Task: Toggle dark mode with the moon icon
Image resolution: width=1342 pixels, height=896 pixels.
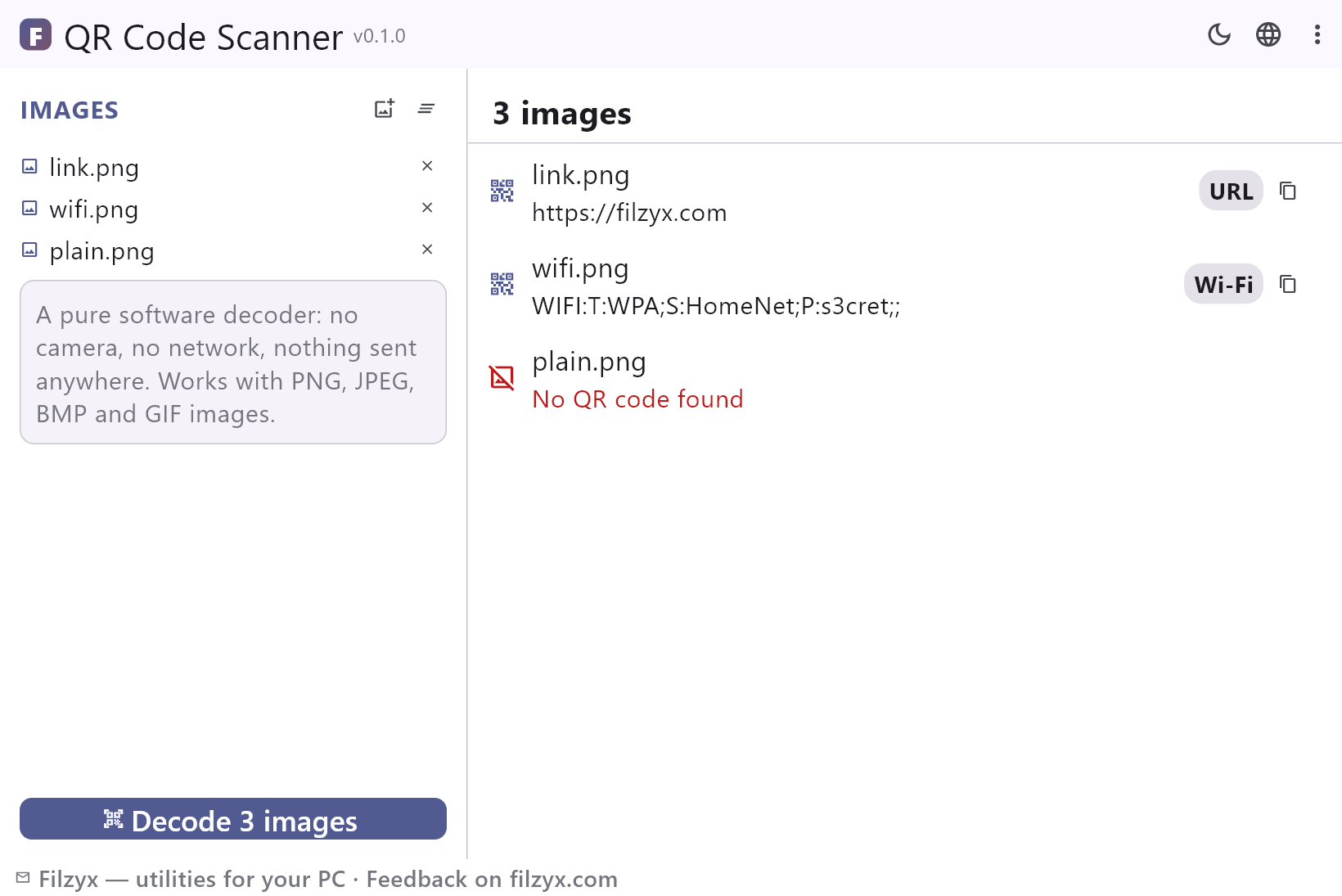Action: tap(1219, 34)
